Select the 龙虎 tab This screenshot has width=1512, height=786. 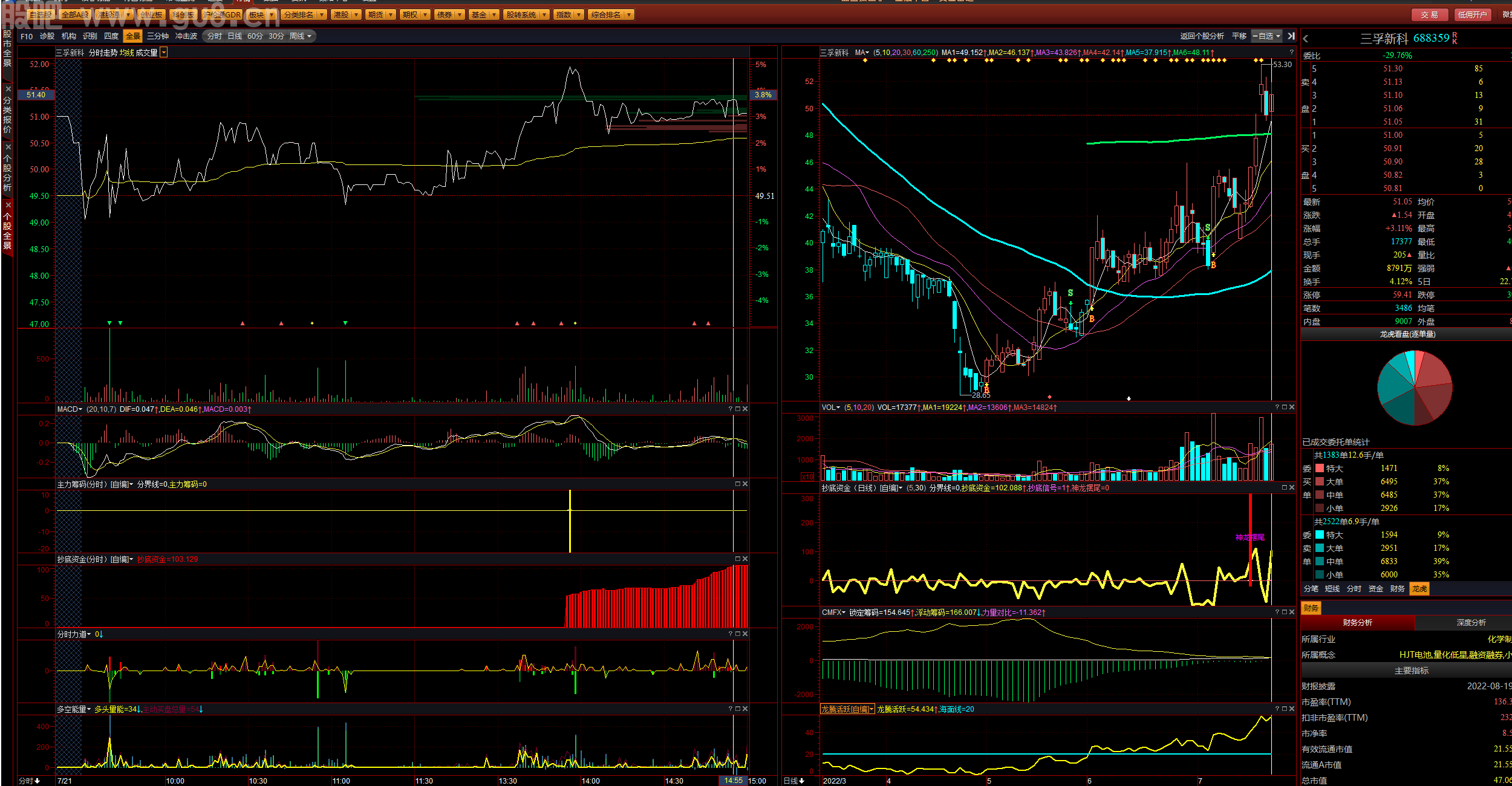click(x=1419, y=589)
